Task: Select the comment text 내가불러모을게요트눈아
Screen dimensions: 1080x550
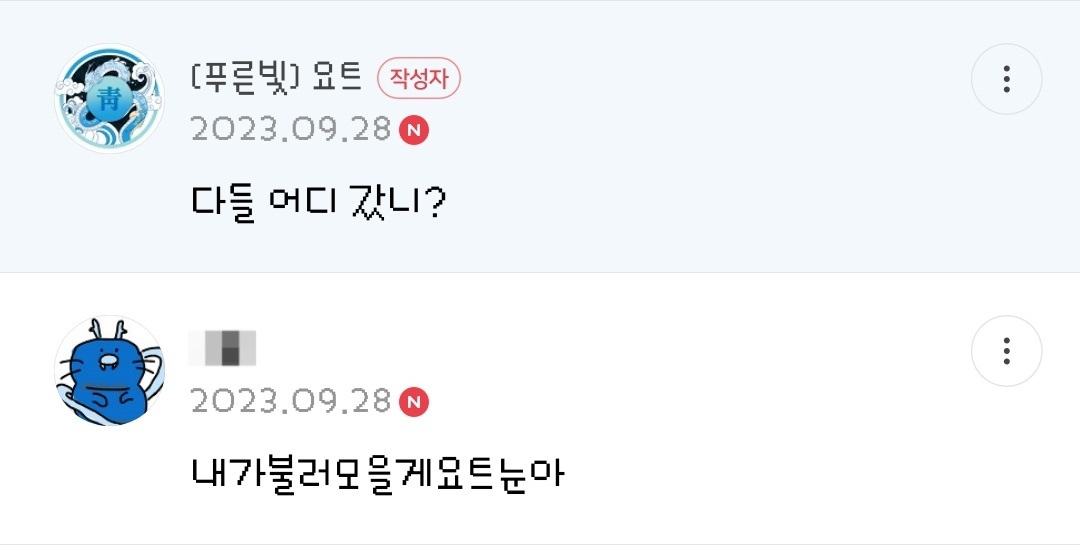Action: (x=378, y=473)
